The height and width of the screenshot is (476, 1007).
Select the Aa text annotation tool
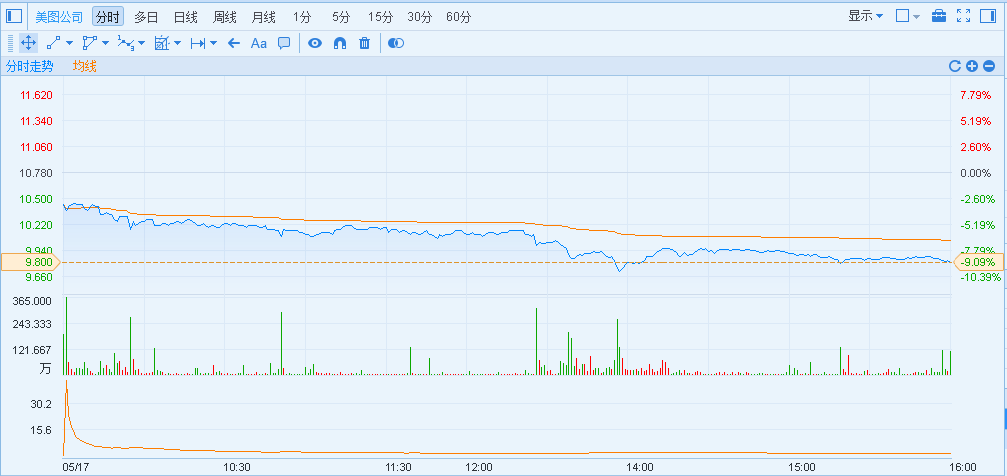point(259,43)
